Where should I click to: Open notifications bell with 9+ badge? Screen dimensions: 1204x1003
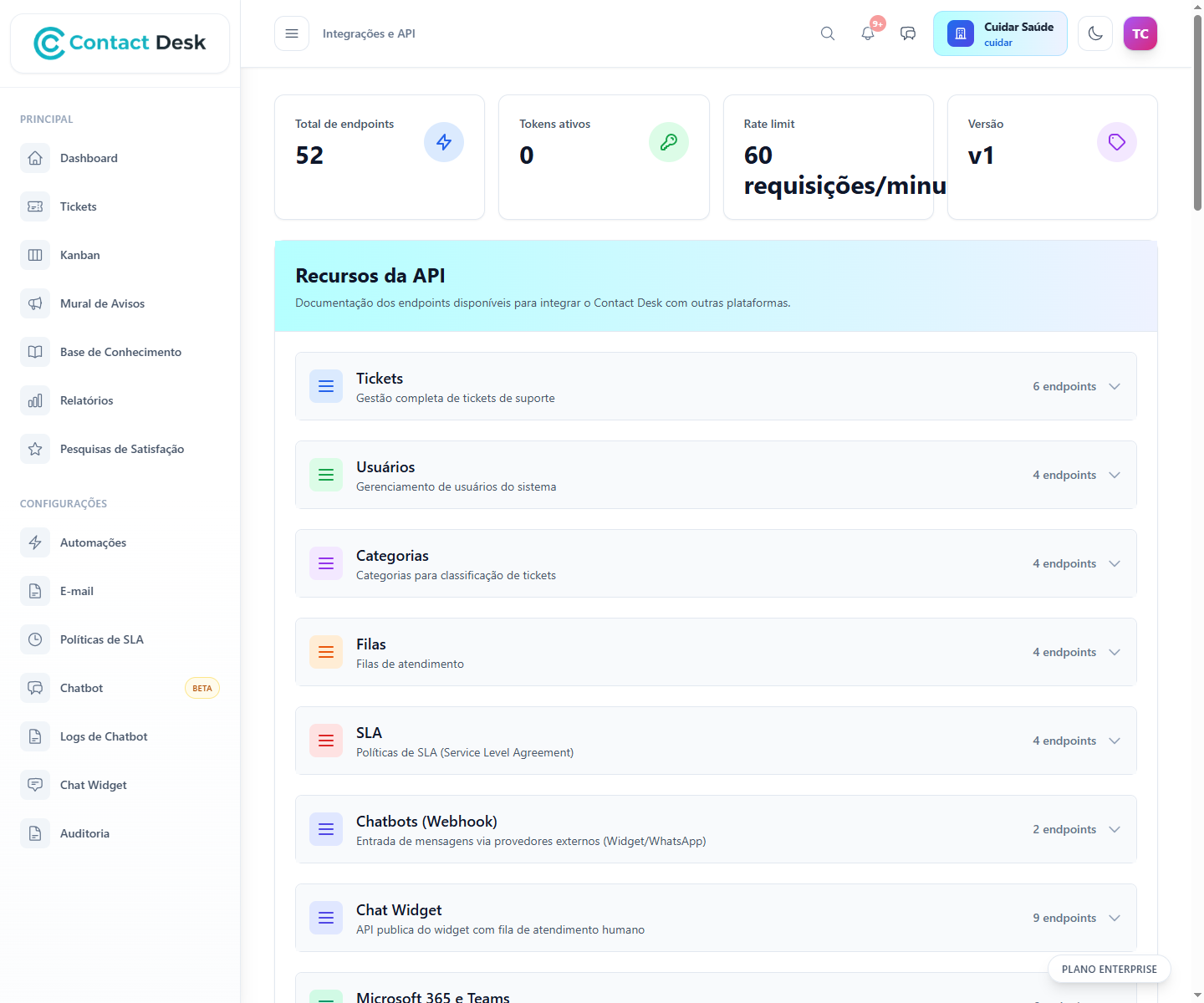[x=868, y=33]
